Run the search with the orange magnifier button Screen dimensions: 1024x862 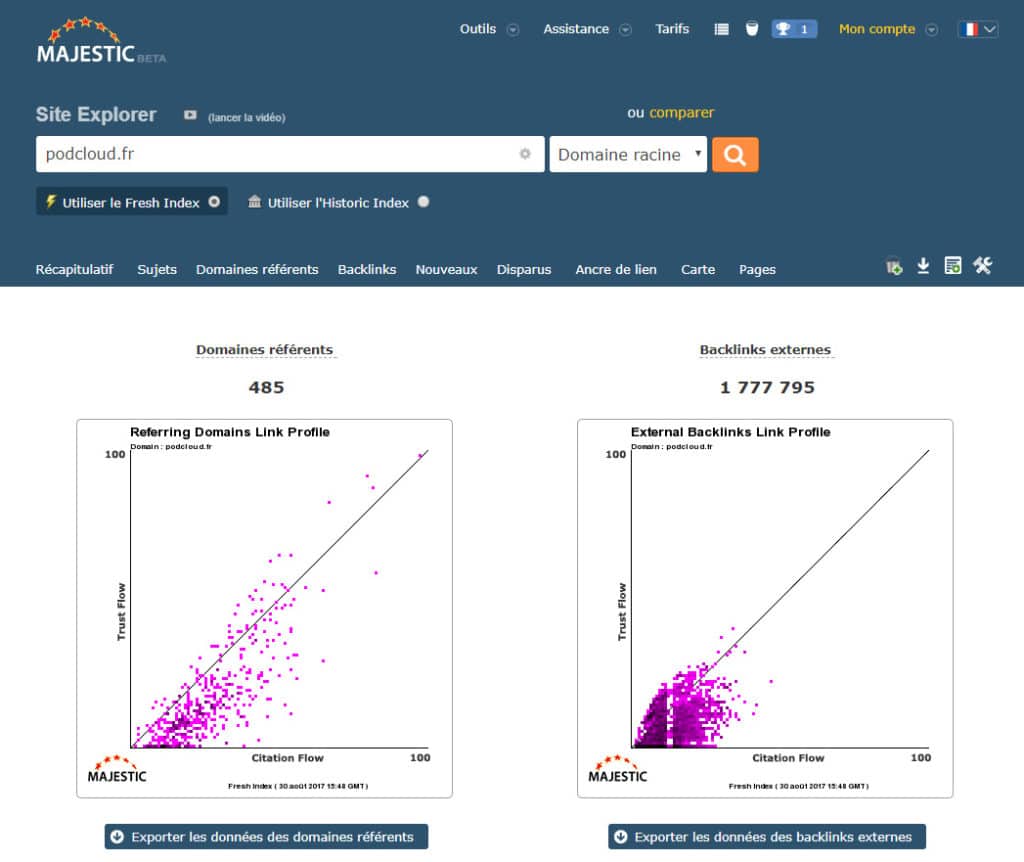tap(735, 155)
